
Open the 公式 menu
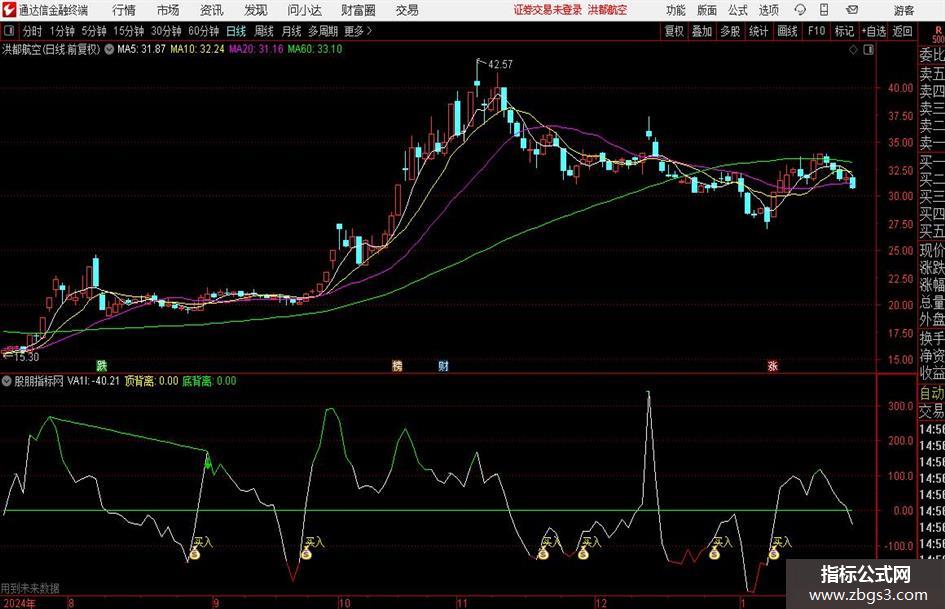click(738, 10)
